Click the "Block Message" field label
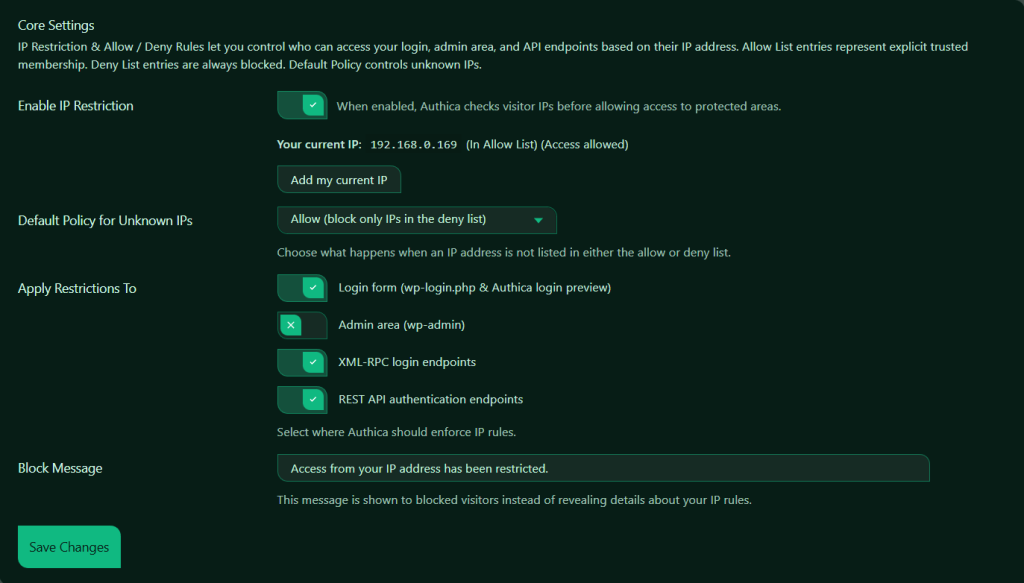 coord(60,468)
